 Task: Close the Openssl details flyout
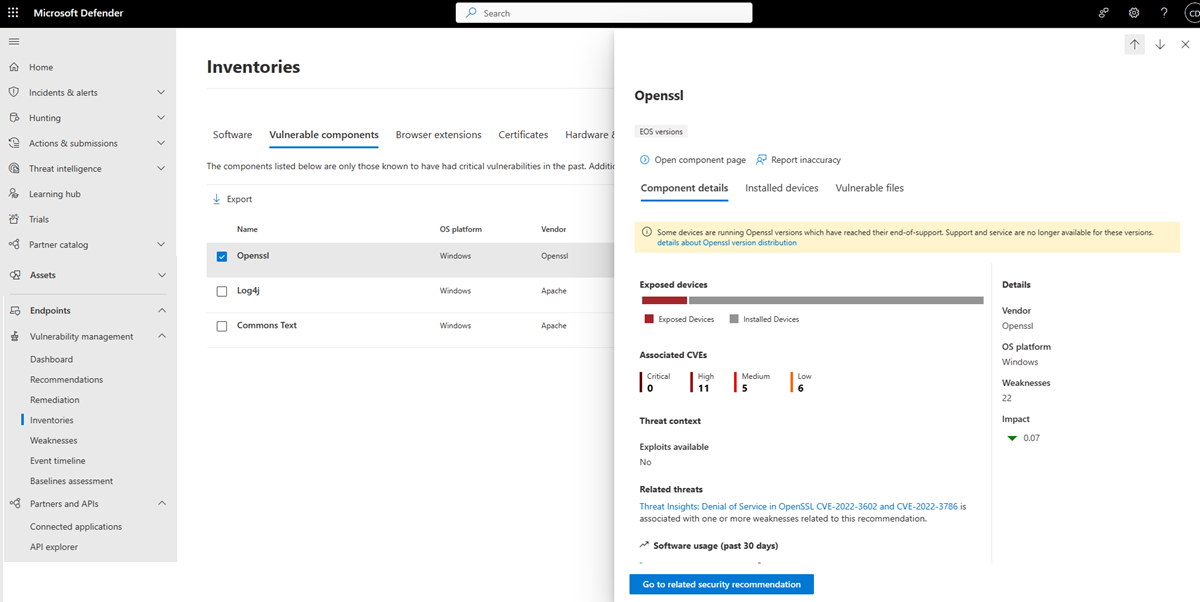(1186, 44)
